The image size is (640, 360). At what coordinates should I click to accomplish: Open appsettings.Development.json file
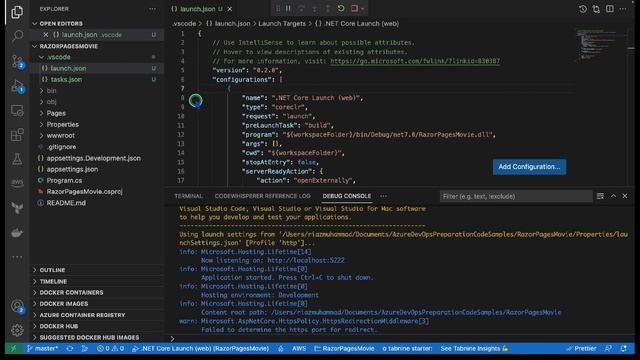point(93,158)
